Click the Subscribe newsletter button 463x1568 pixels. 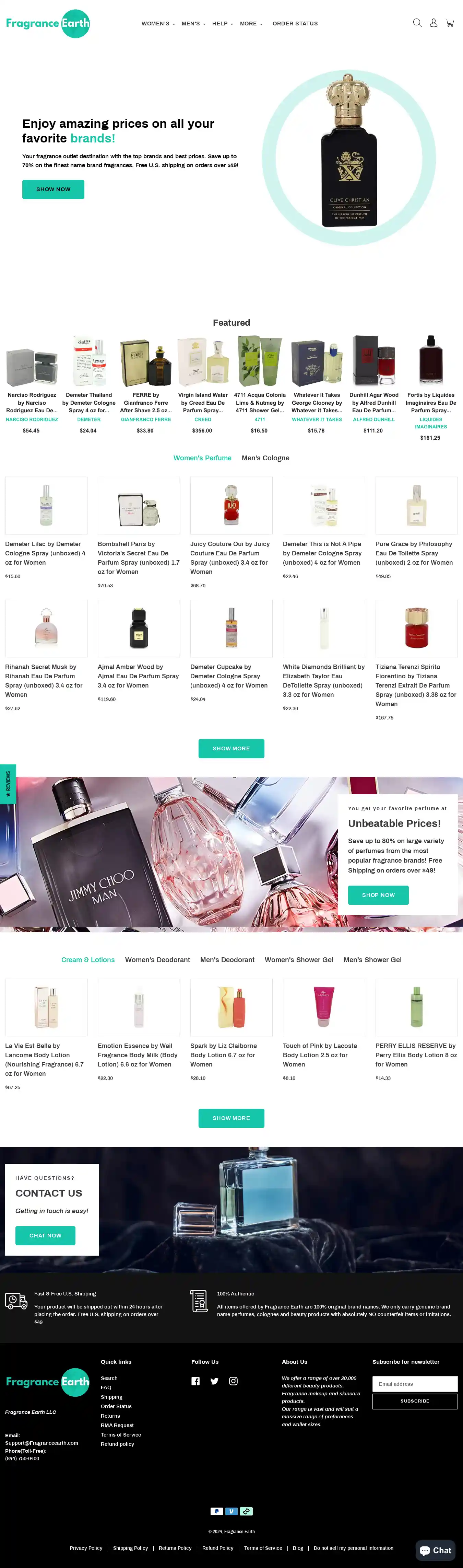pos(415,1401)
